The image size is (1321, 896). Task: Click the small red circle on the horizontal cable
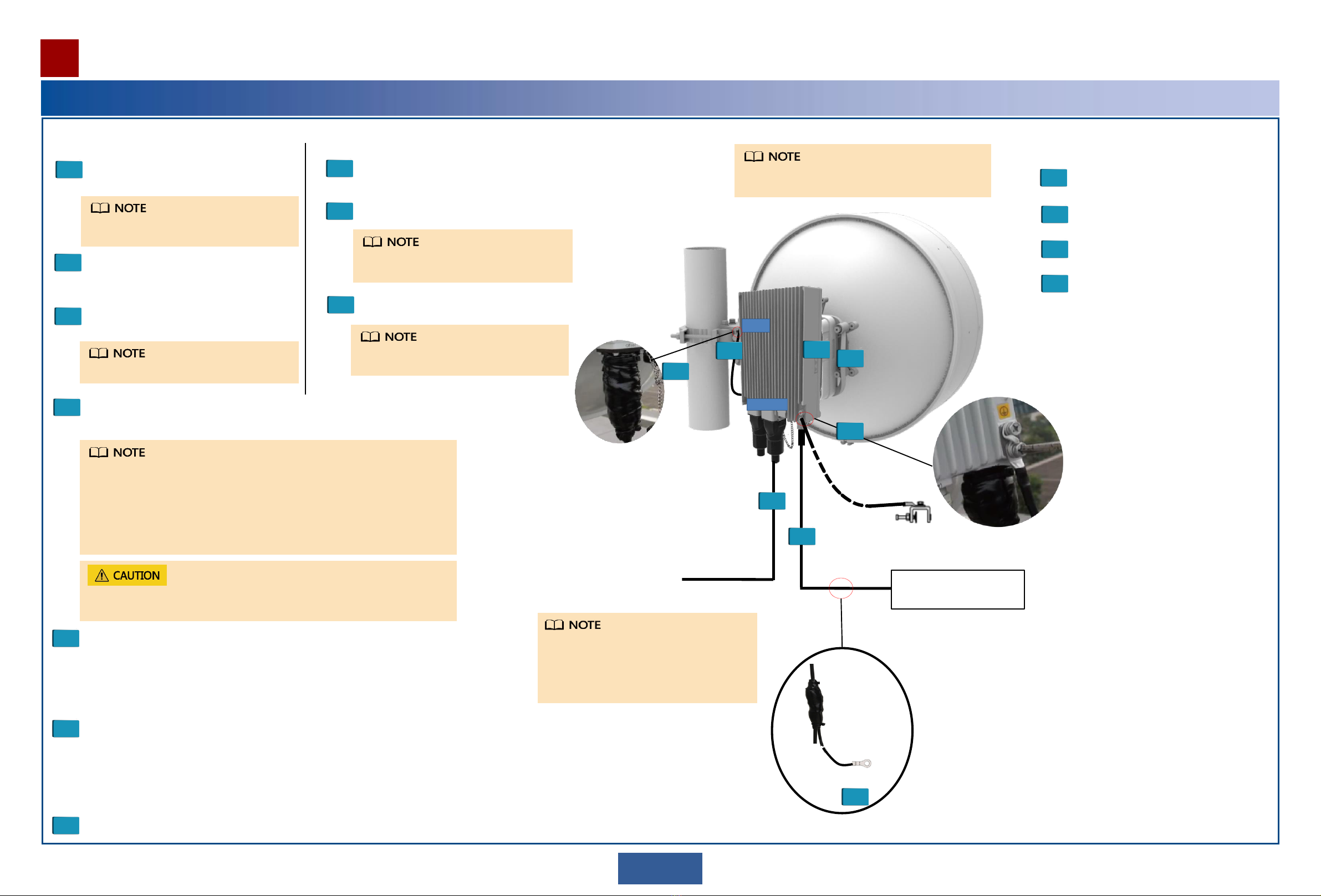tap(841, 588)
